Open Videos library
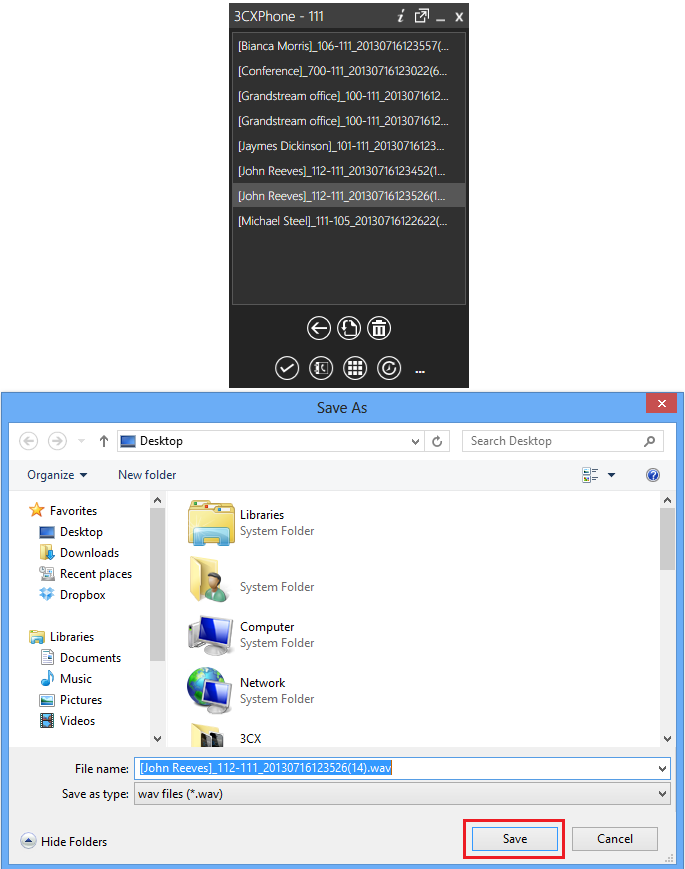 68,721
